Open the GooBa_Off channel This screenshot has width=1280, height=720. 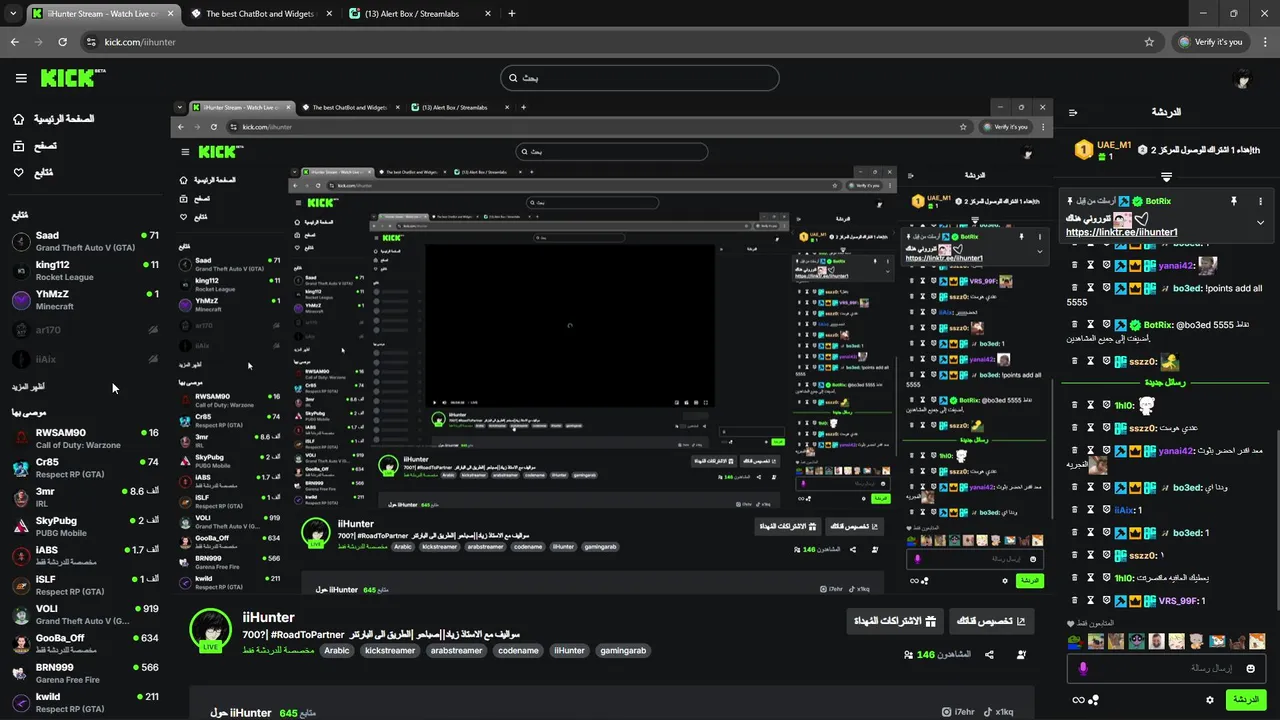point(85,644)
